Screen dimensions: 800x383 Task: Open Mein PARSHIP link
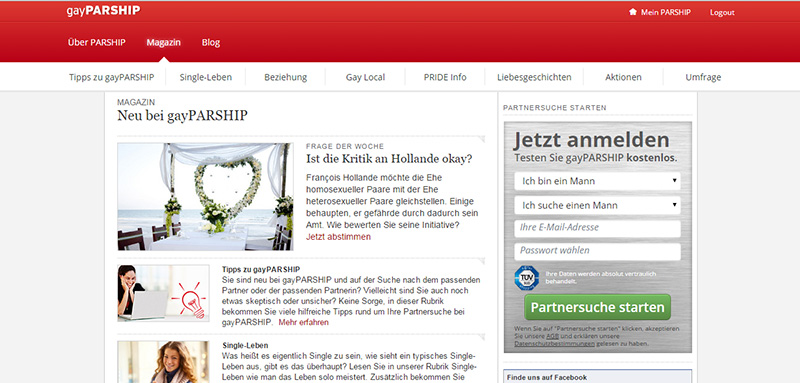click(666, 13)
